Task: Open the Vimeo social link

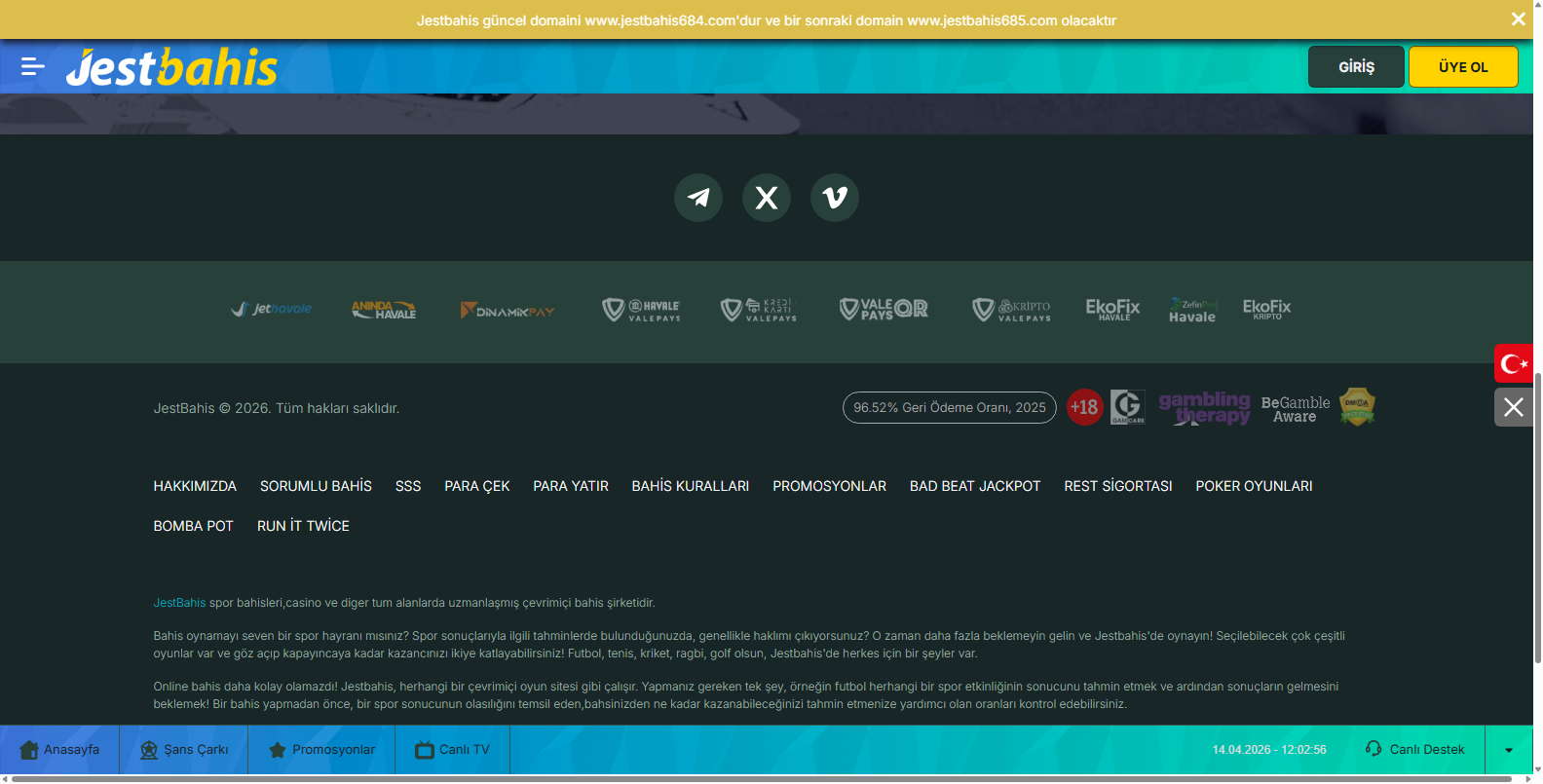Action: pyautogui.click(x=835, y=198)
